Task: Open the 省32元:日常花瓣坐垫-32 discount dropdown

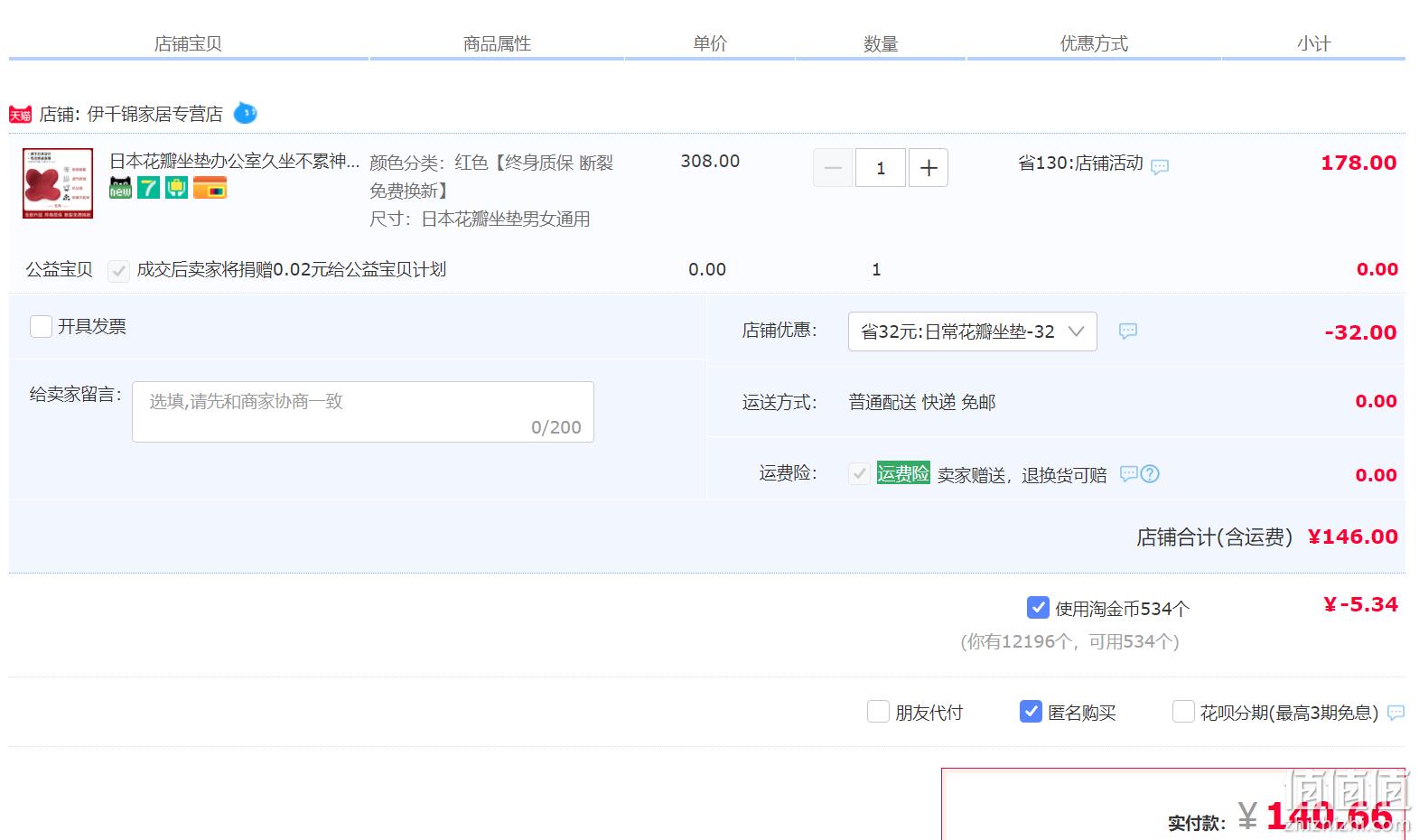Action: [x=972, y=331]
